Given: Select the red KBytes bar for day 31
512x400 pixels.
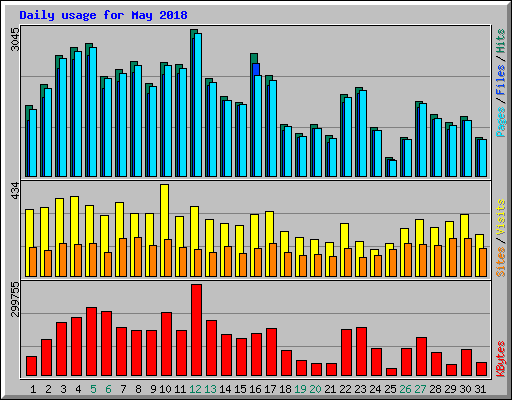Looking at the screenshot, I should 481,369.
